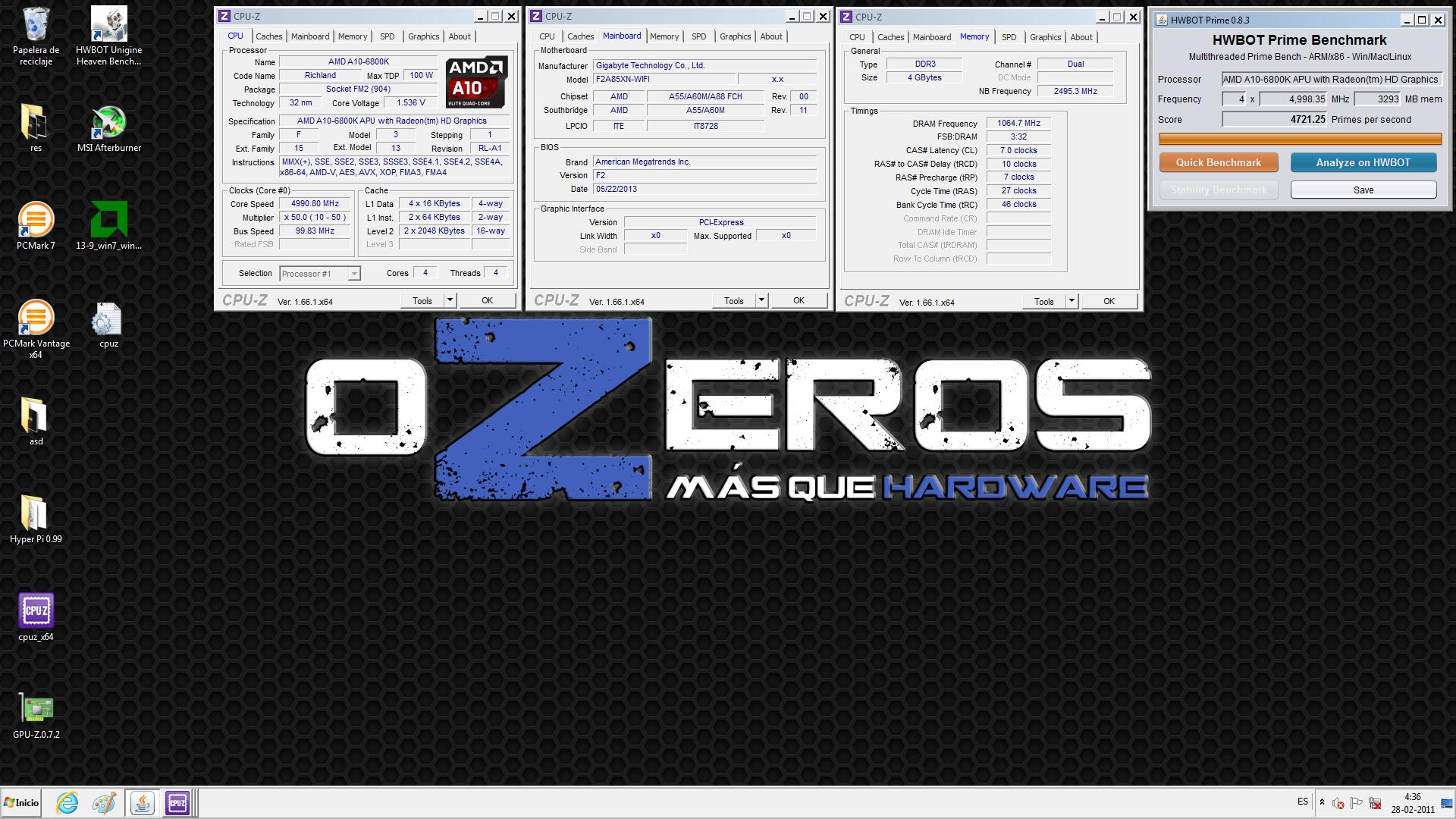The height and width of the screenshot is (819, 1456).
Task: Switch to CPU tab in Mainboard CPU-Z window
Action: [x=548, y=36]
